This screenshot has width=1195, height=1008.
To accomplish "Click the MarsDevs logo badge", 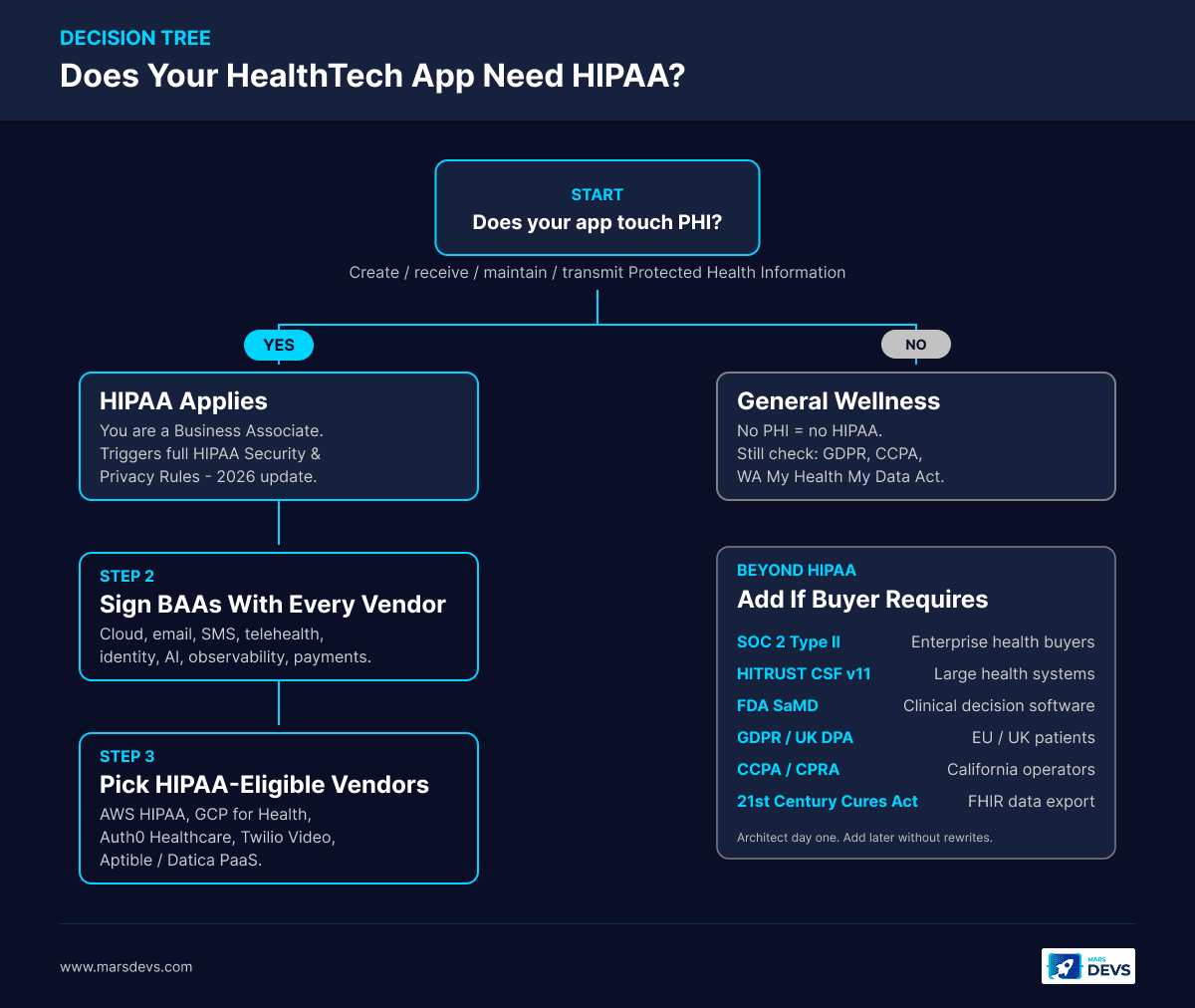I will point(1087,966).
